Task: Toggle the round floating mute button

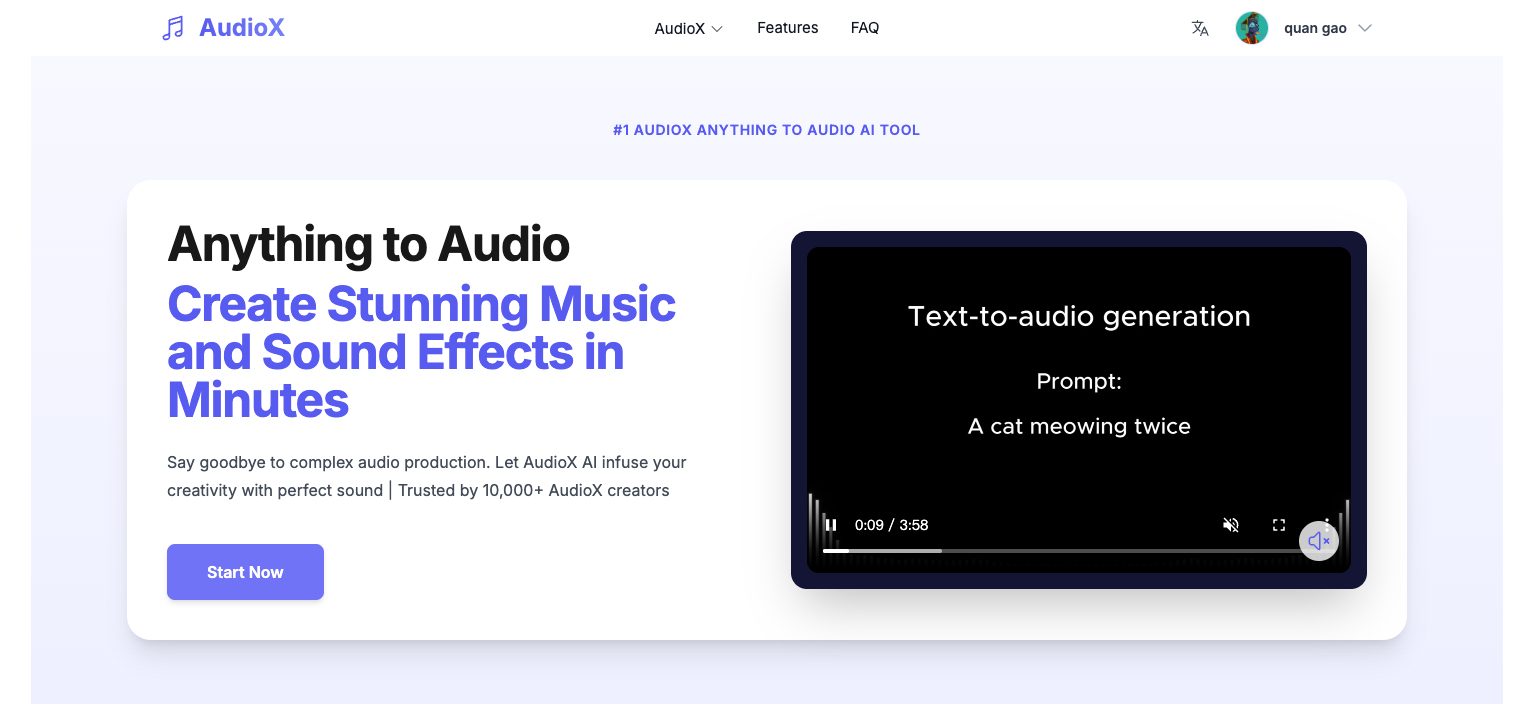Action: point(1319,541)
